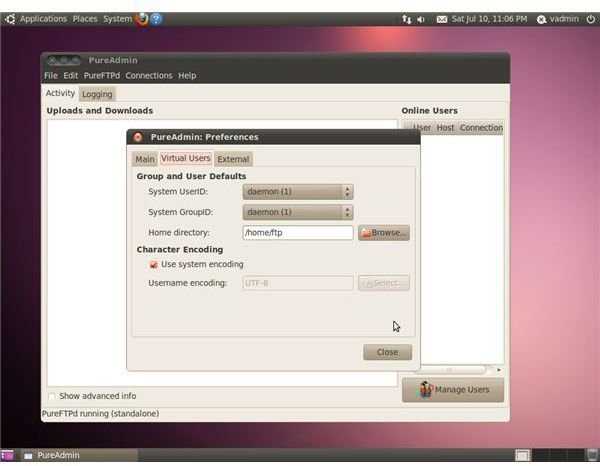Open the System menu

[117, 19]
